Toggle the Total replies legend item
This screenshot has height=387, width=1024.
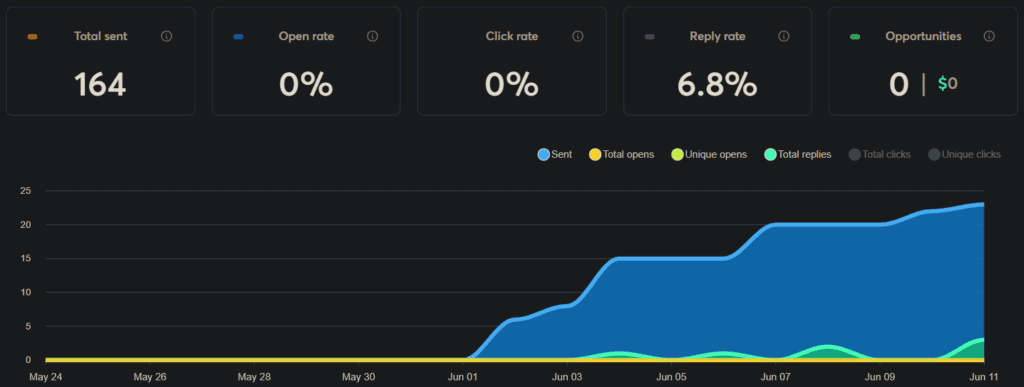tap(797, 155)
